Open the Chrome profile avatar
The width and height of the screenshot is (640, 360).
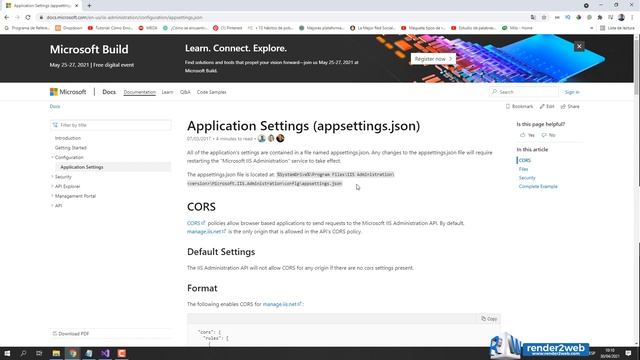coord(621,18)
